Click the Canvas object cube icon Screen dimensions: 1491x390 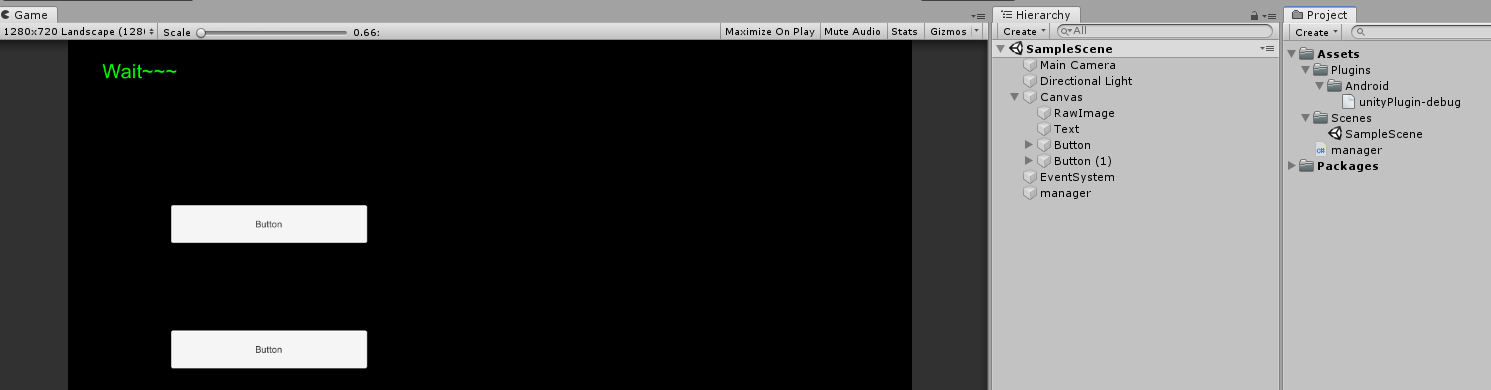[x=1030, y=97]
